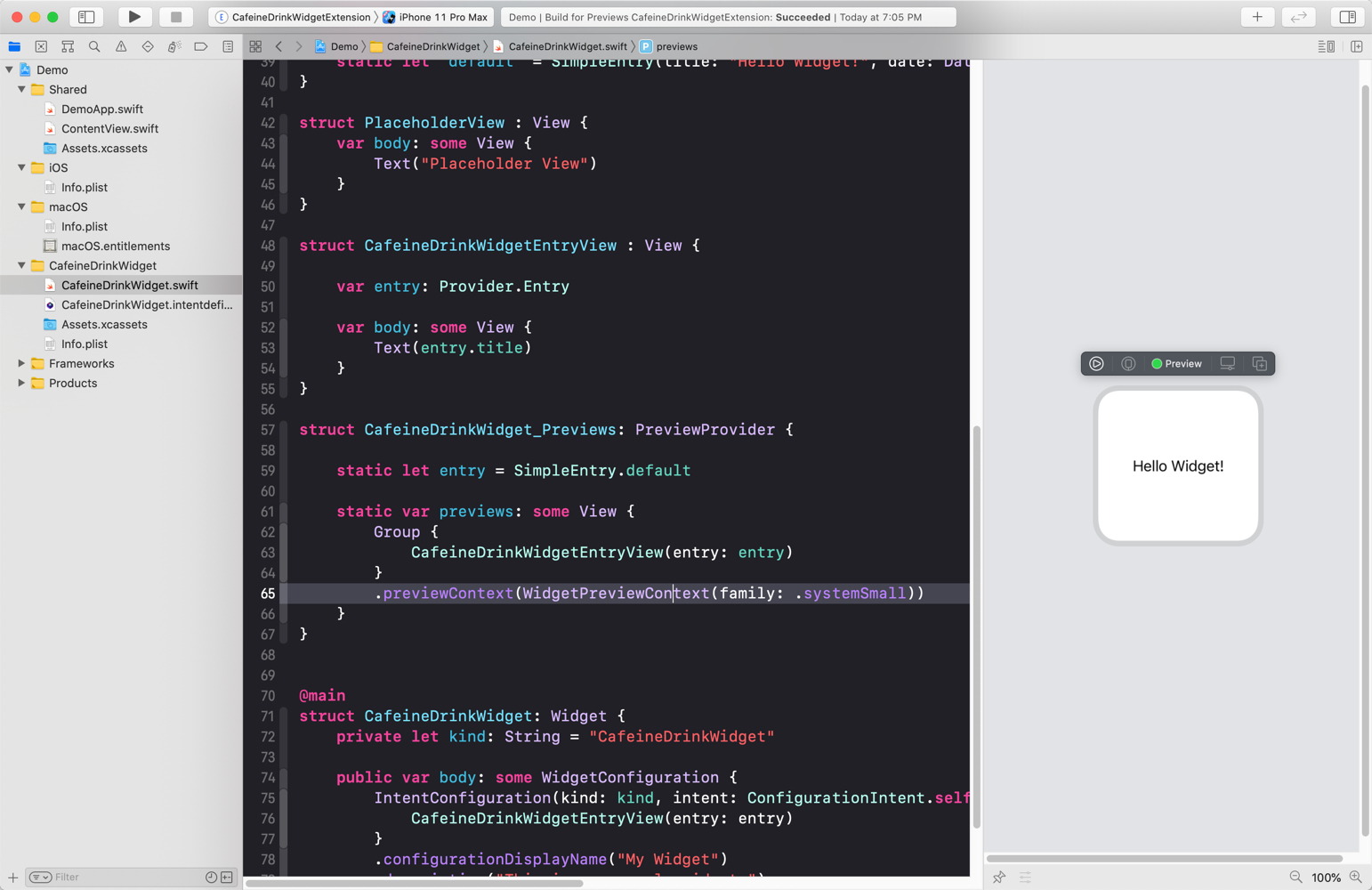This screenshot has width=1372, height=890.
Task: Open CafeineDrinkWidget.intentdefinition file
Action: coord(146,304)
